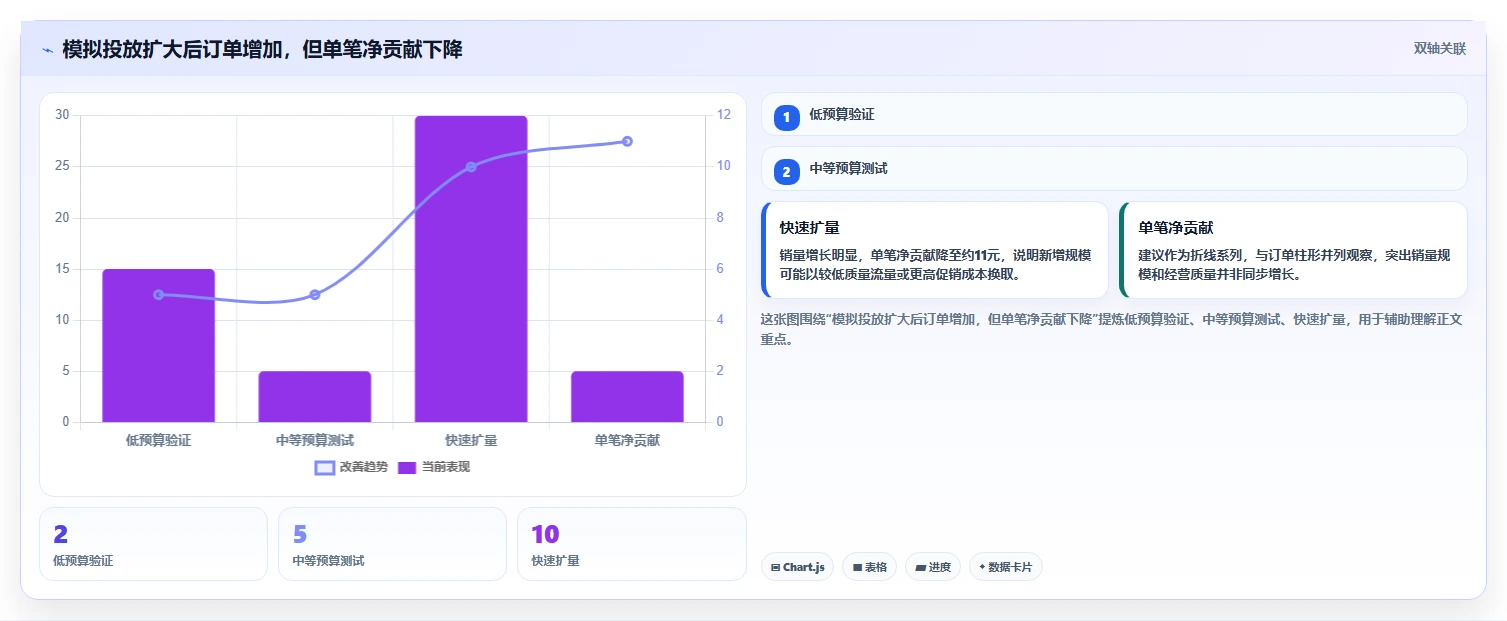
Task: Select the tall 快速扩量 bar
Action: (471, 269)
